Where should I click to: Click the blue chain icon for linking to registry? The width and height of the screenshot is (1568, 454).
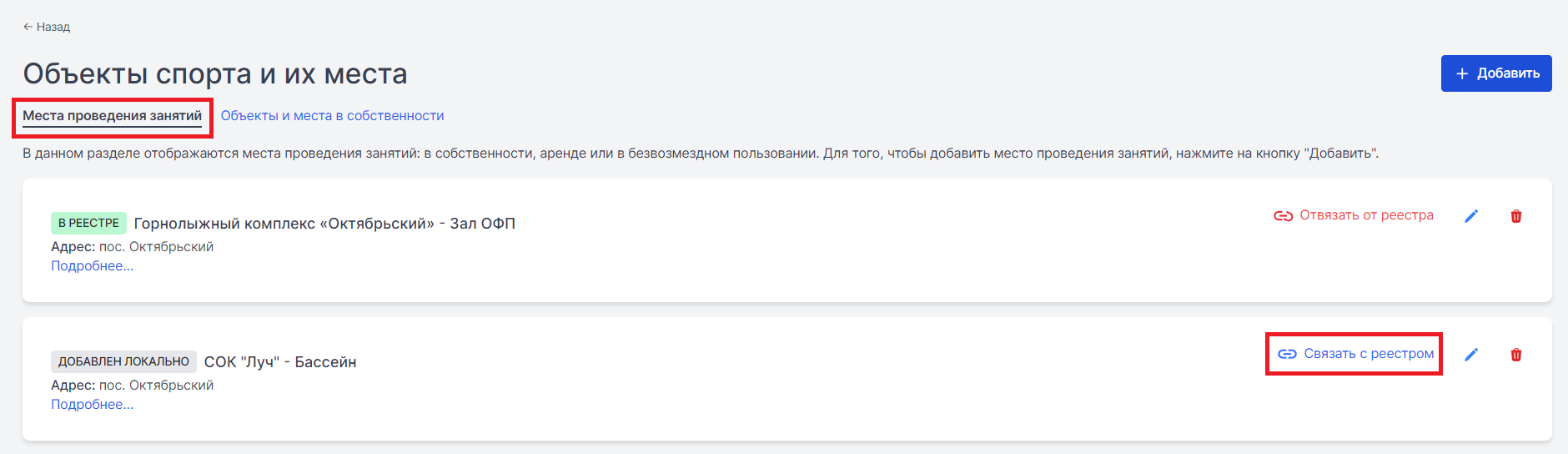tap(1287, 354)
